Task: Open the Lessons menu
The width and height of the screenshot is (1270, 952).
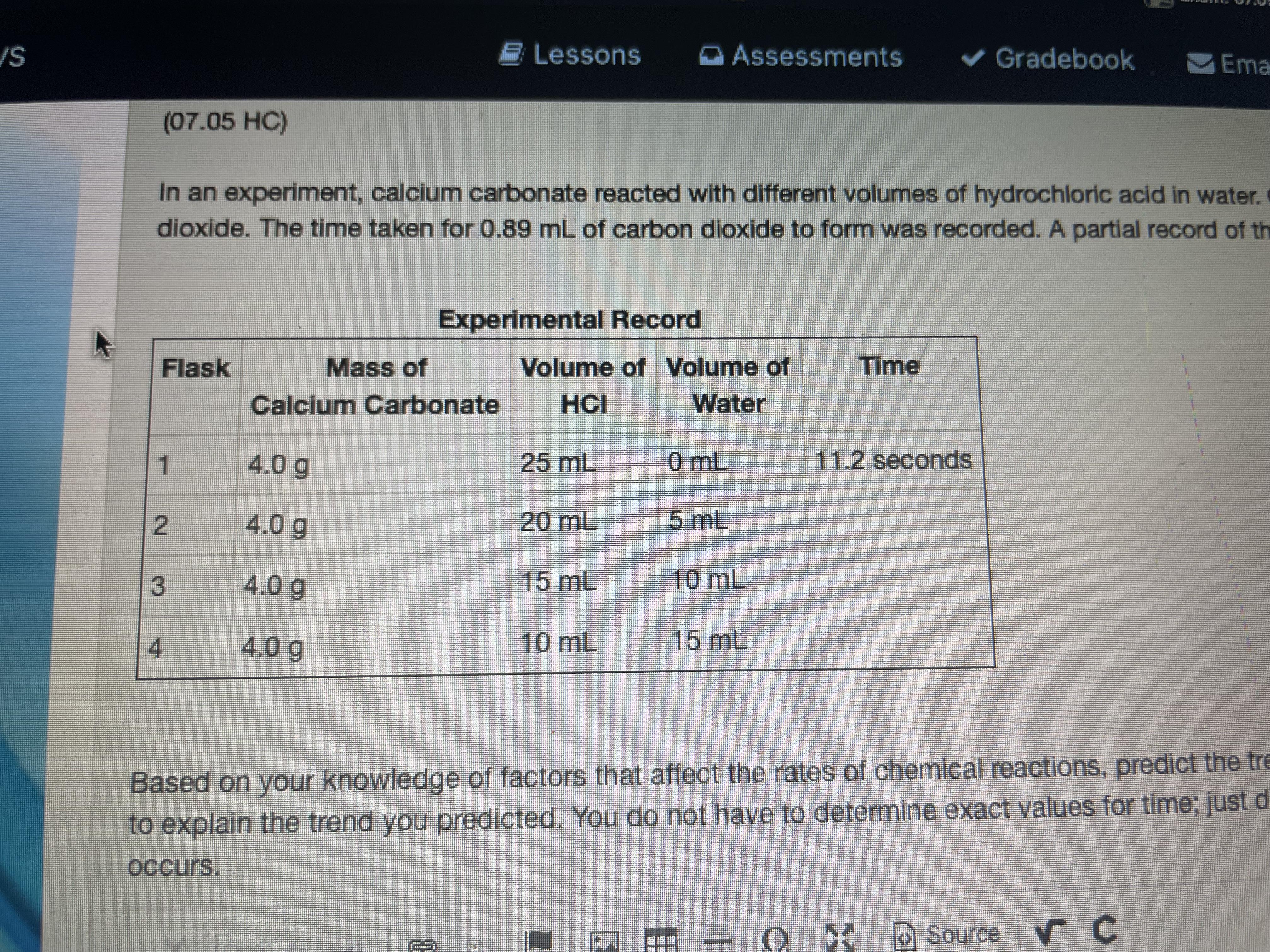Action: tap(586, 56)
